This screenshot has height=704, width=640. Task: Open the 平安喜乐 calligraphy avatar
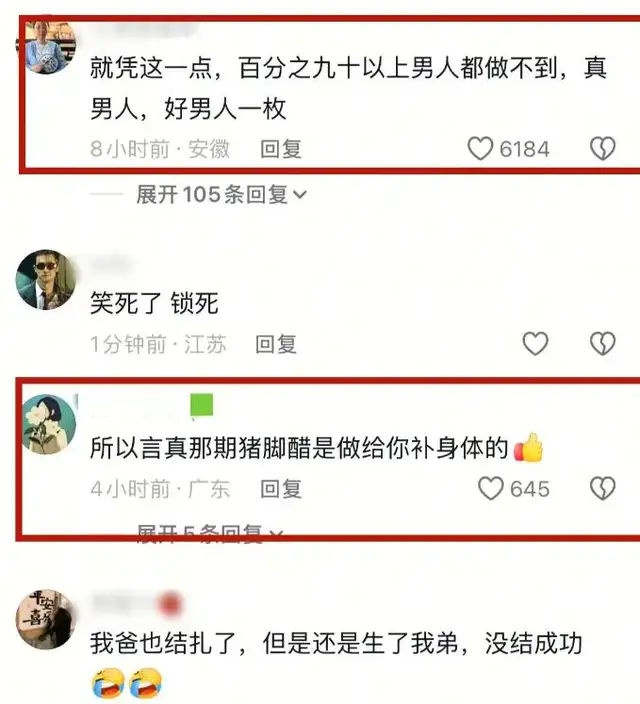[x=45, y=620]
